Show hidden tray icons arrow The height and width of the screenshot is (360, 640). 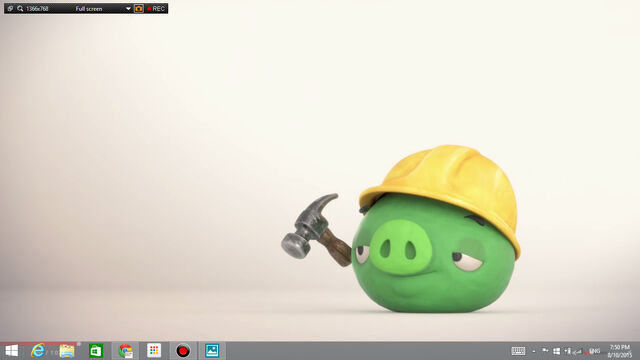click(534, 351)
